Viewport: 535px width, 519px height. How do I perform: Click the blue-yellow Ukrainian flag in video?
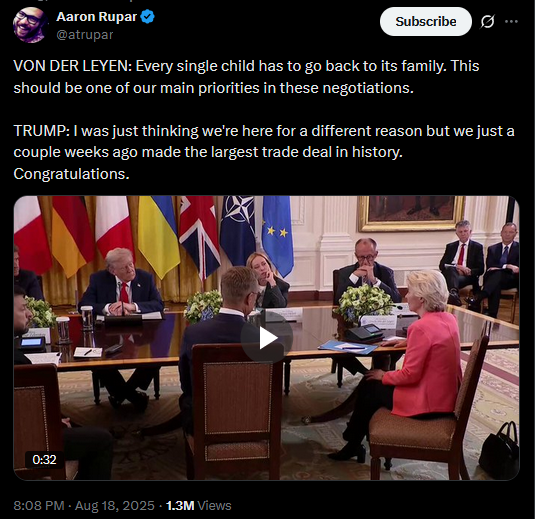point(159,235)
